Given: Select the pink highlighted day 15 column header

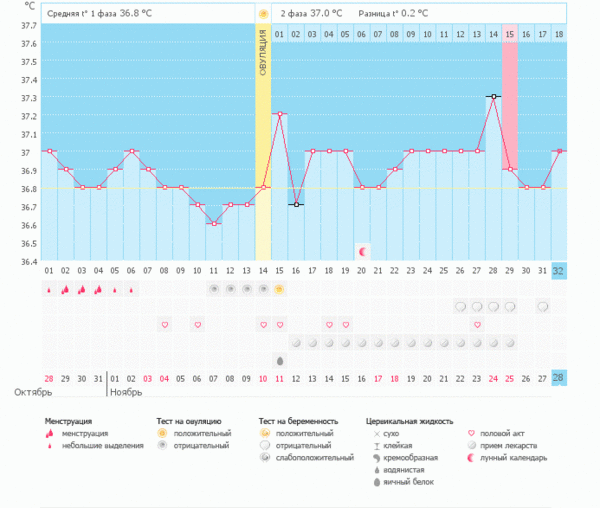Looking at the screenshot, I should [509, 34].
